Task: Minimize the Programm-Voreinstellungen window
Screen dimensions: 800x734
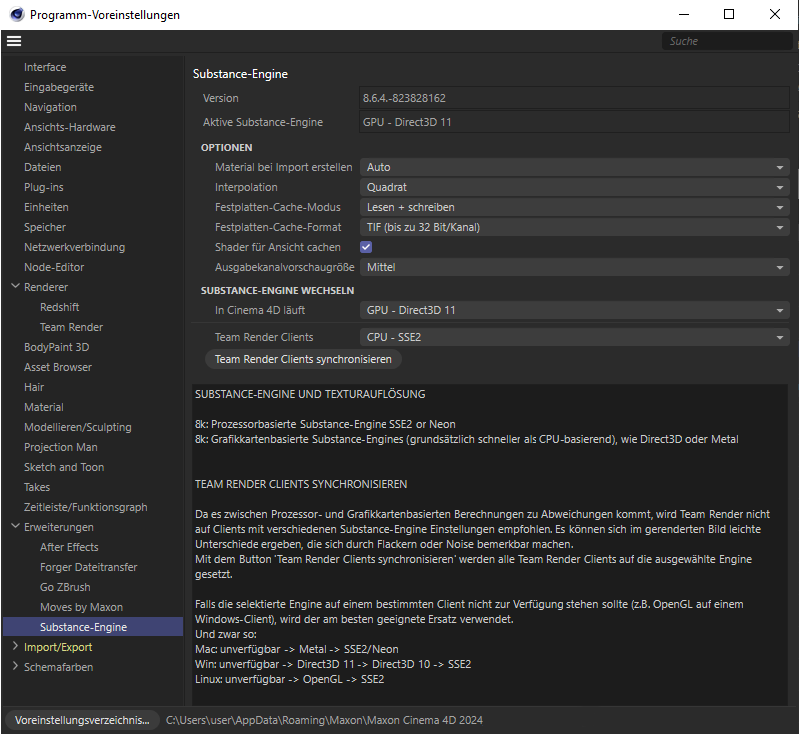Action: pos(684,14)
